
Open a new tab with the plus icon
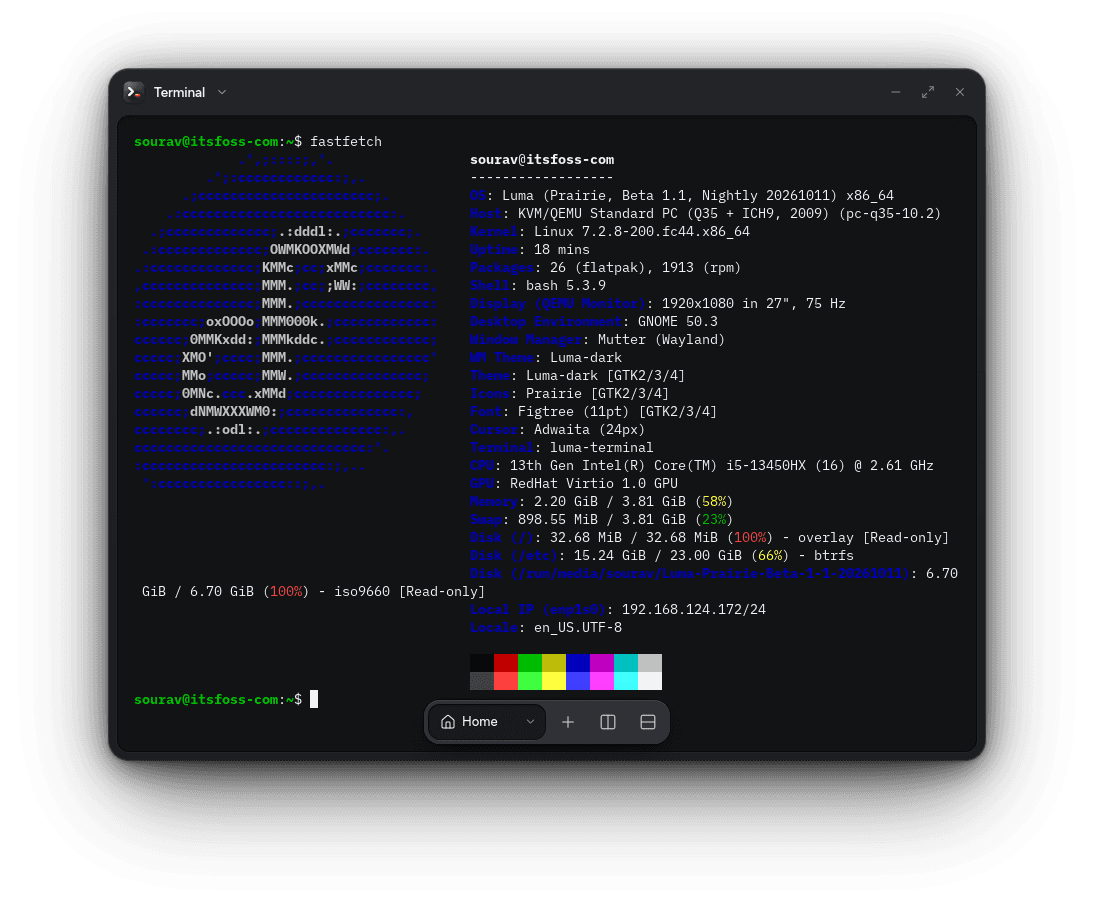coord(568,722)
